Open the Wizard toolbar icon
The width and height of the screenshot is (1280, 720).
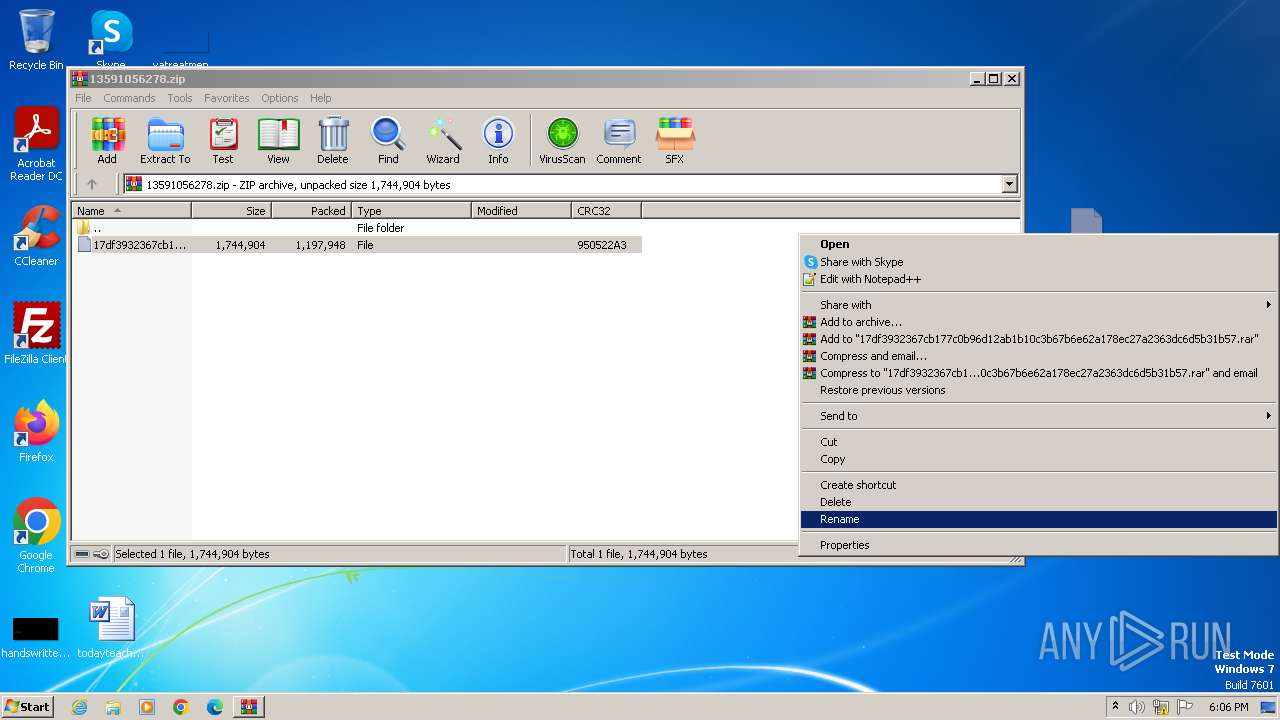point(443,140)
